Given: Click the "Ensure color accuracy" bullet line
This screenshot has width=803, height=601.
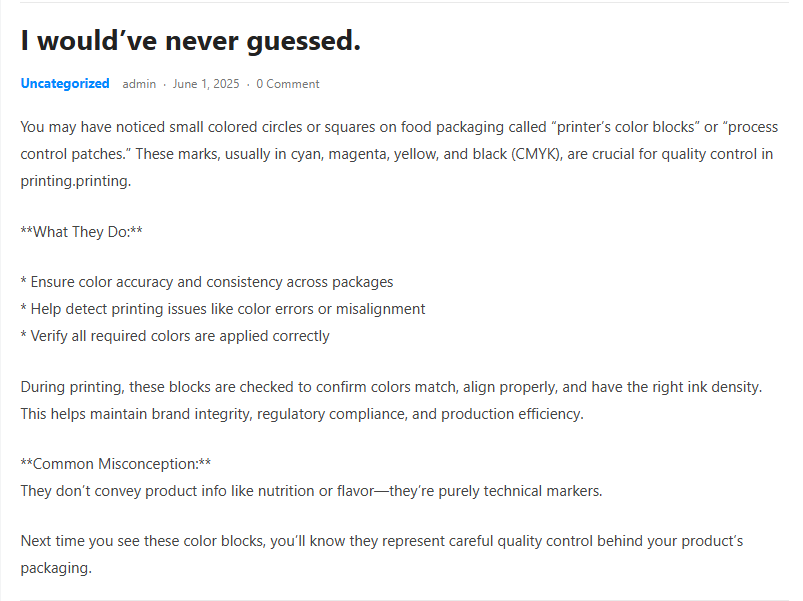Looking at the screenshot, I should pyautogui.click(x=207, y=282).
